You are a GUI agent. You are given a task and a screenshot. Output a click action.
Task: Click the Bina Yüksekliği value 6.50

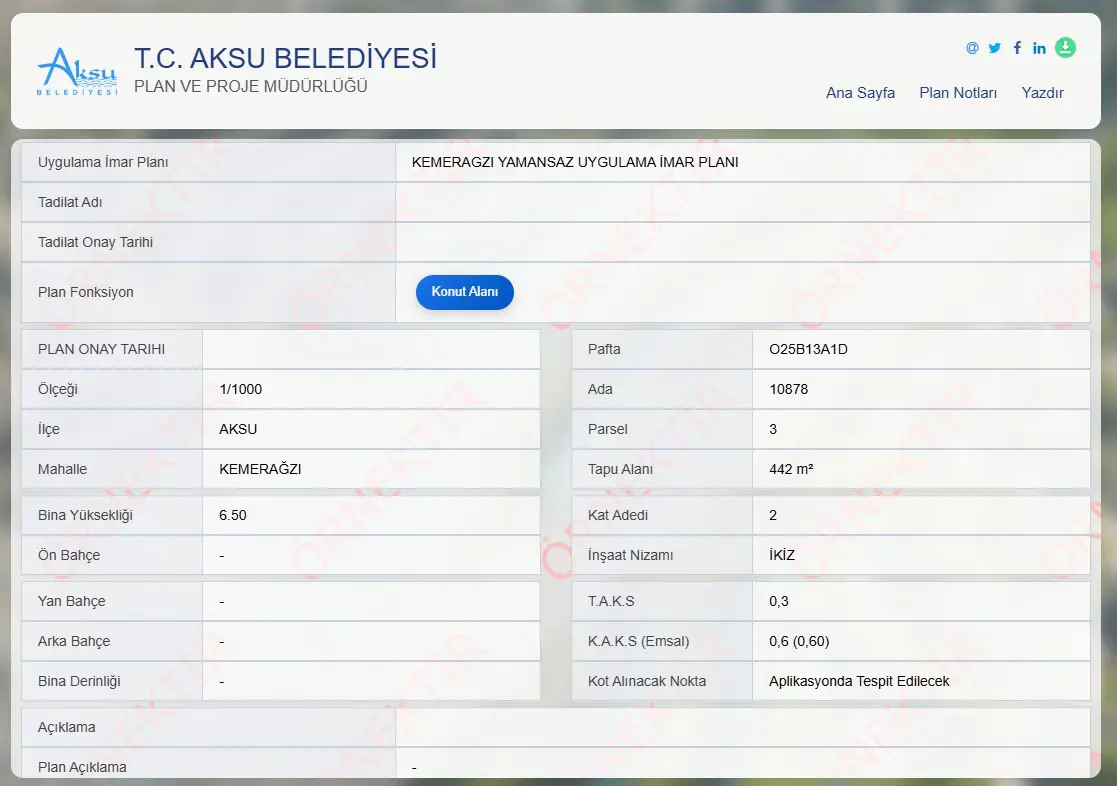coord(233,515)
